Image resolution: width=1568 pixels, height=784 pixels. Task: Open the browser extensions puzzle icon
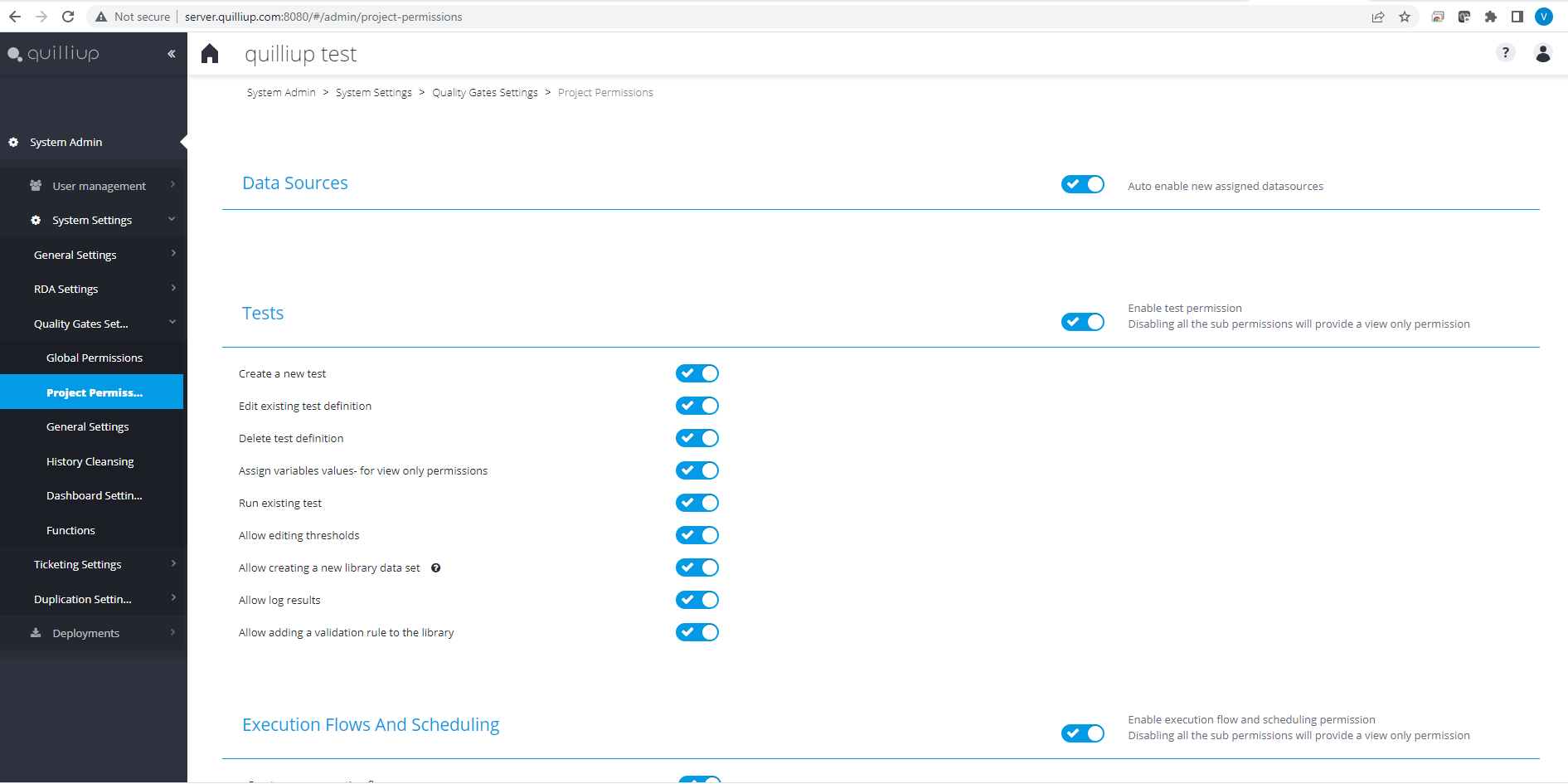pyautogui.click(x=1491, y=17)
